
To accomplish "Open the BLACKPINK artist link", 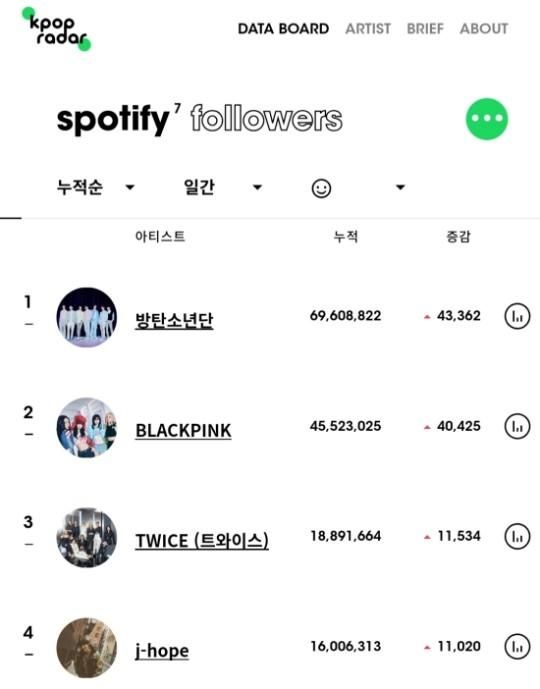I will [183, 431].
